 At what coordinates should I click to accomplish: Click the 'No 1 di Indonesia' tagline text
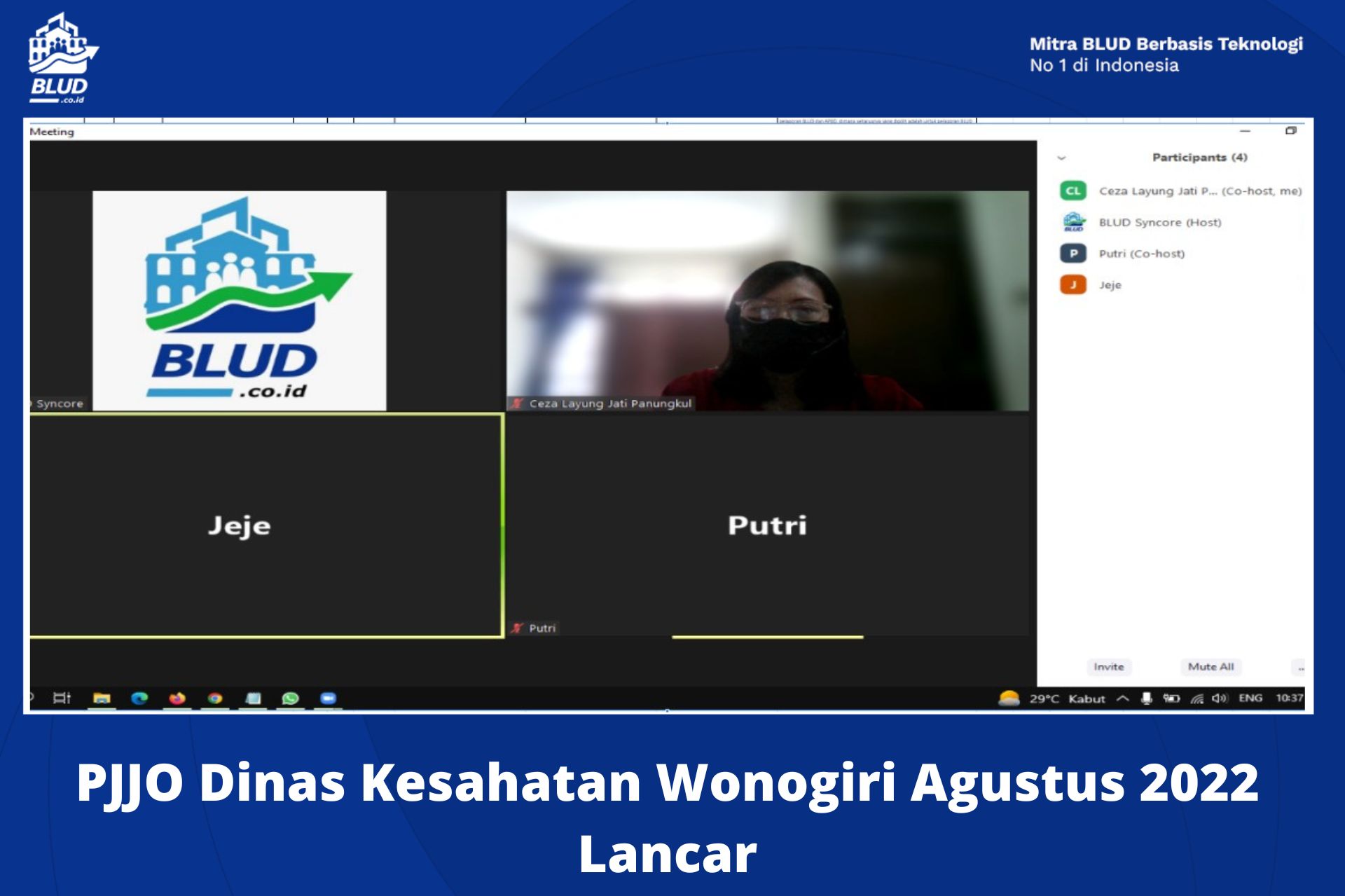click(x=1104, y=66)
